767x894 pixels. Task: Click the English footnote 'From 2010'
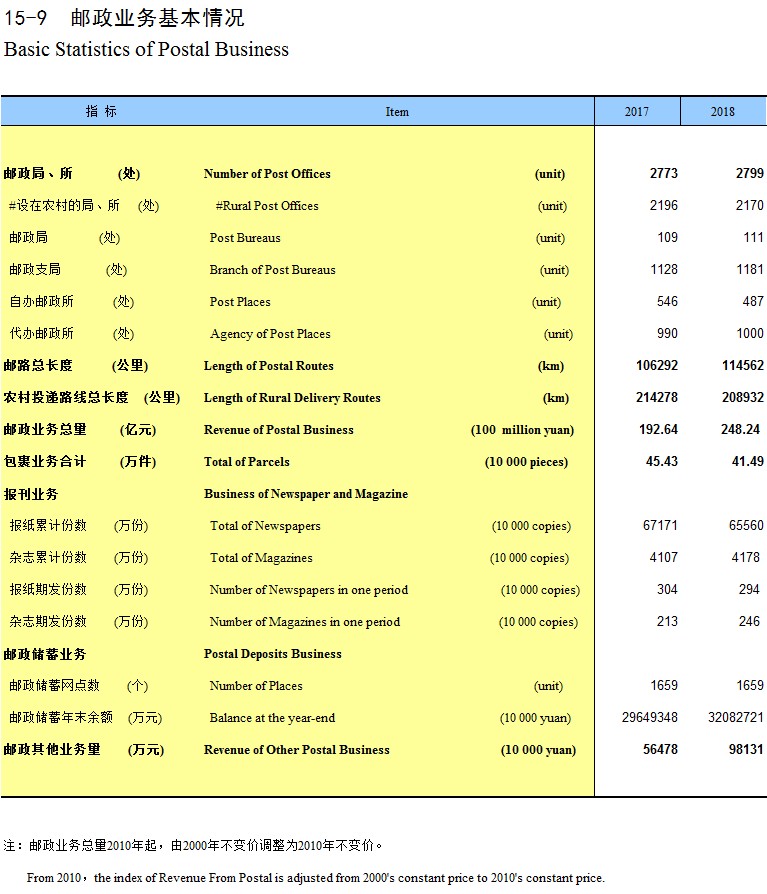[x=315, y=878]
